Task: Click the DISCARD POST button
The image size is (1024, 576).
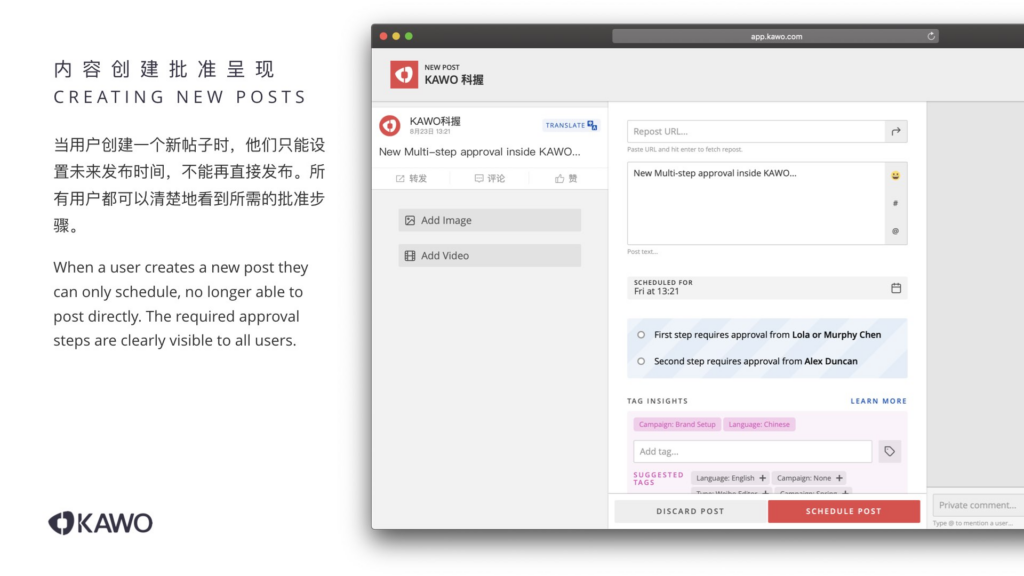Action: (x=690, y=511)
